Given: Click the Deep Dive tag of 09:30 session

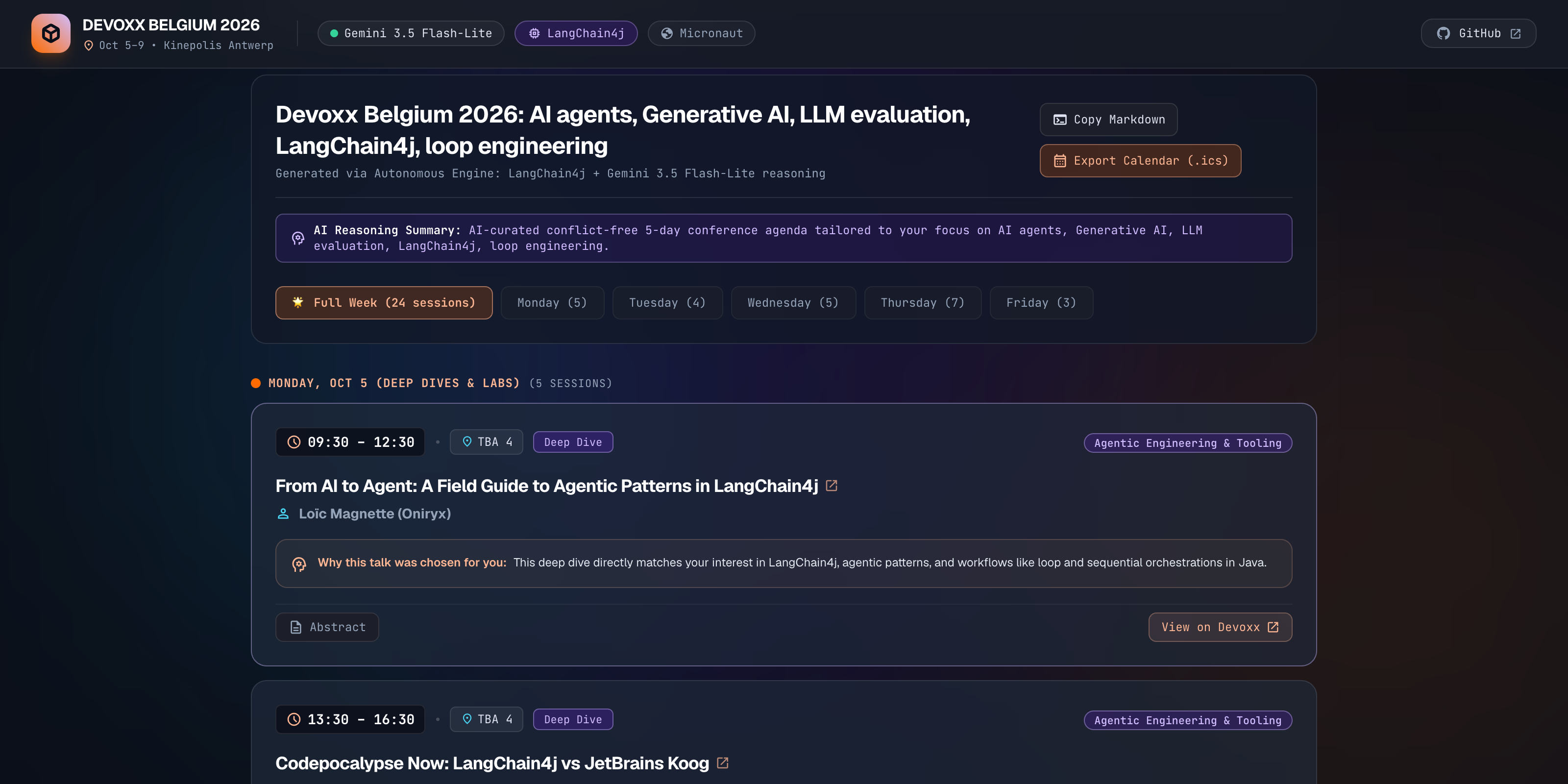Looking at the screenshot, I should pyautogui.click(x=573, y=442).
